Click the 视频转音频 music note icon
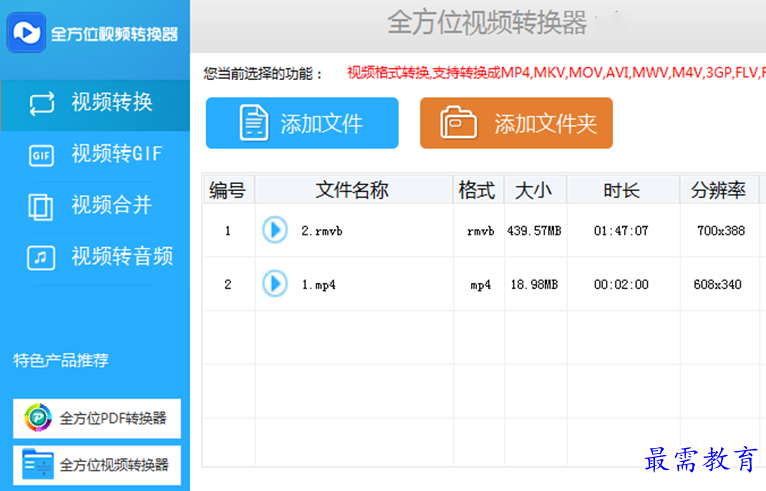 pos(41,257)
